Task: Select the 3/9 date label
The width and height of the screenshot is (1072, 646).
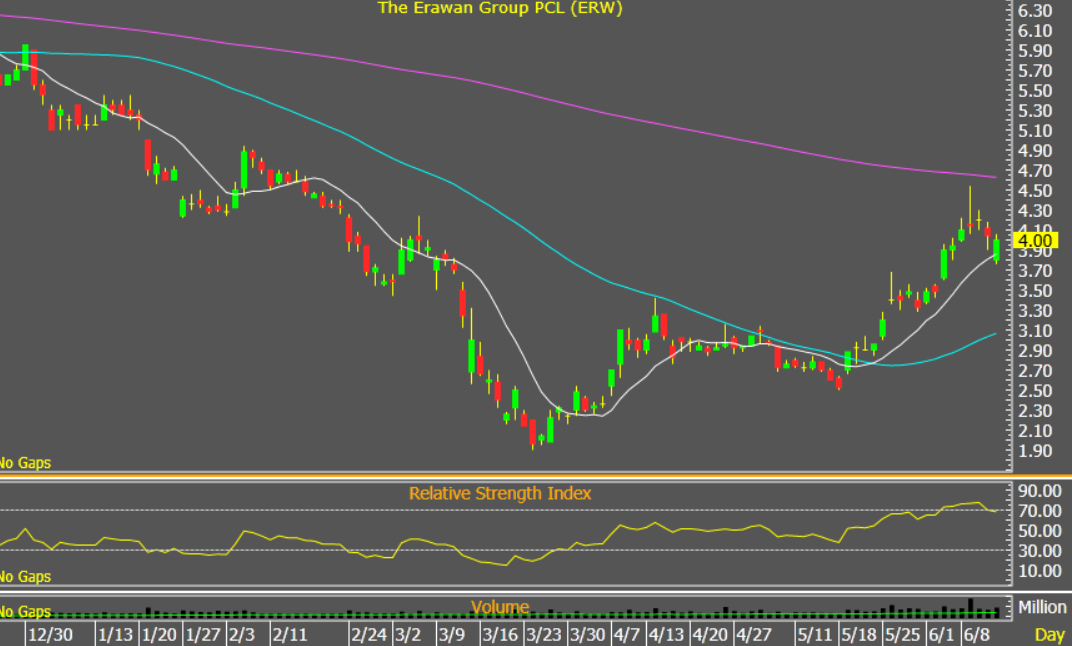Action: 452,634
